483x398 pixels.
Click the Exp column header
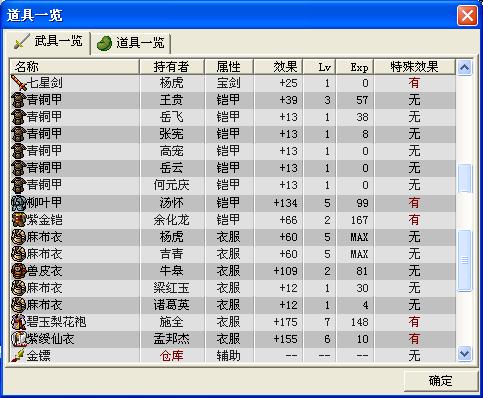click(355, 66)
